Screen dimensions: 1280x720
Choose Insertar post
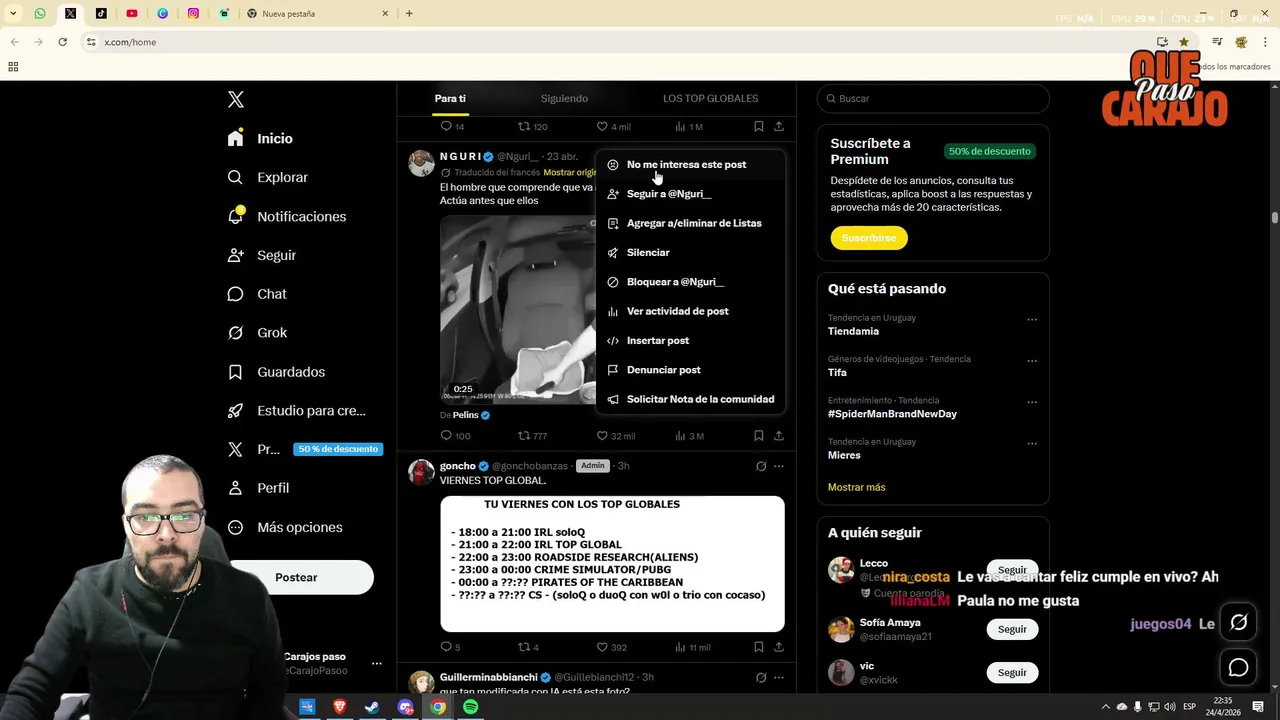tap(690, 340)
